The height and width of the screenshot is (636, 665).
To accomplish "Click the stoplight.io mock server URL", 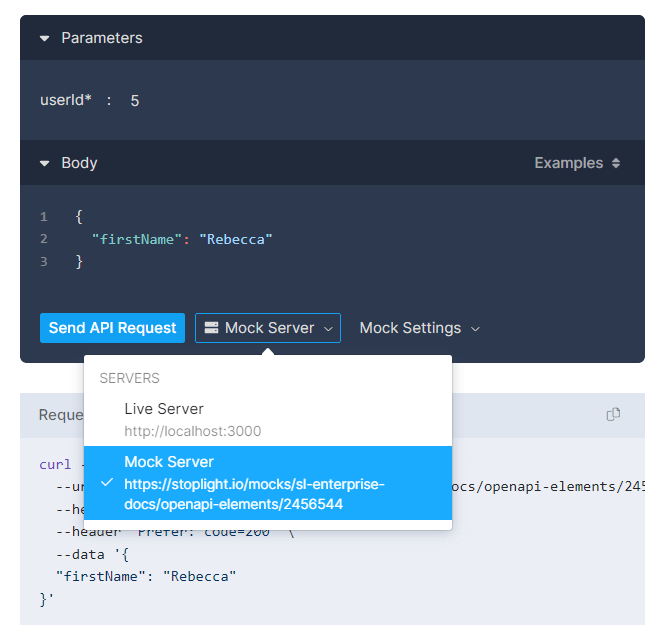I will pos(254,494).
